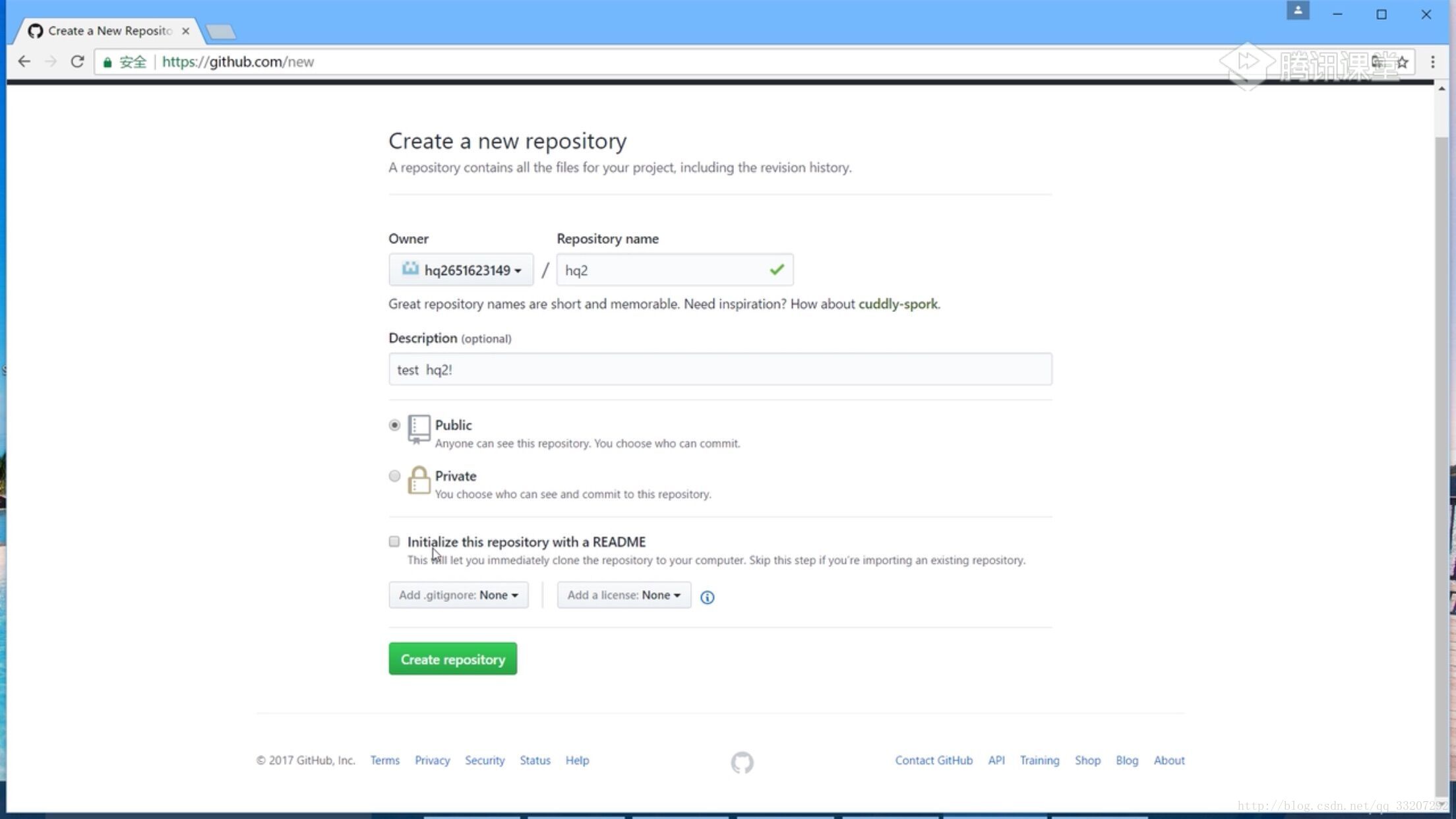The width and height of the screenshot is (1456, 819).
Task: Click the cuddly-spork name suggestion
Action: point(897,304)
